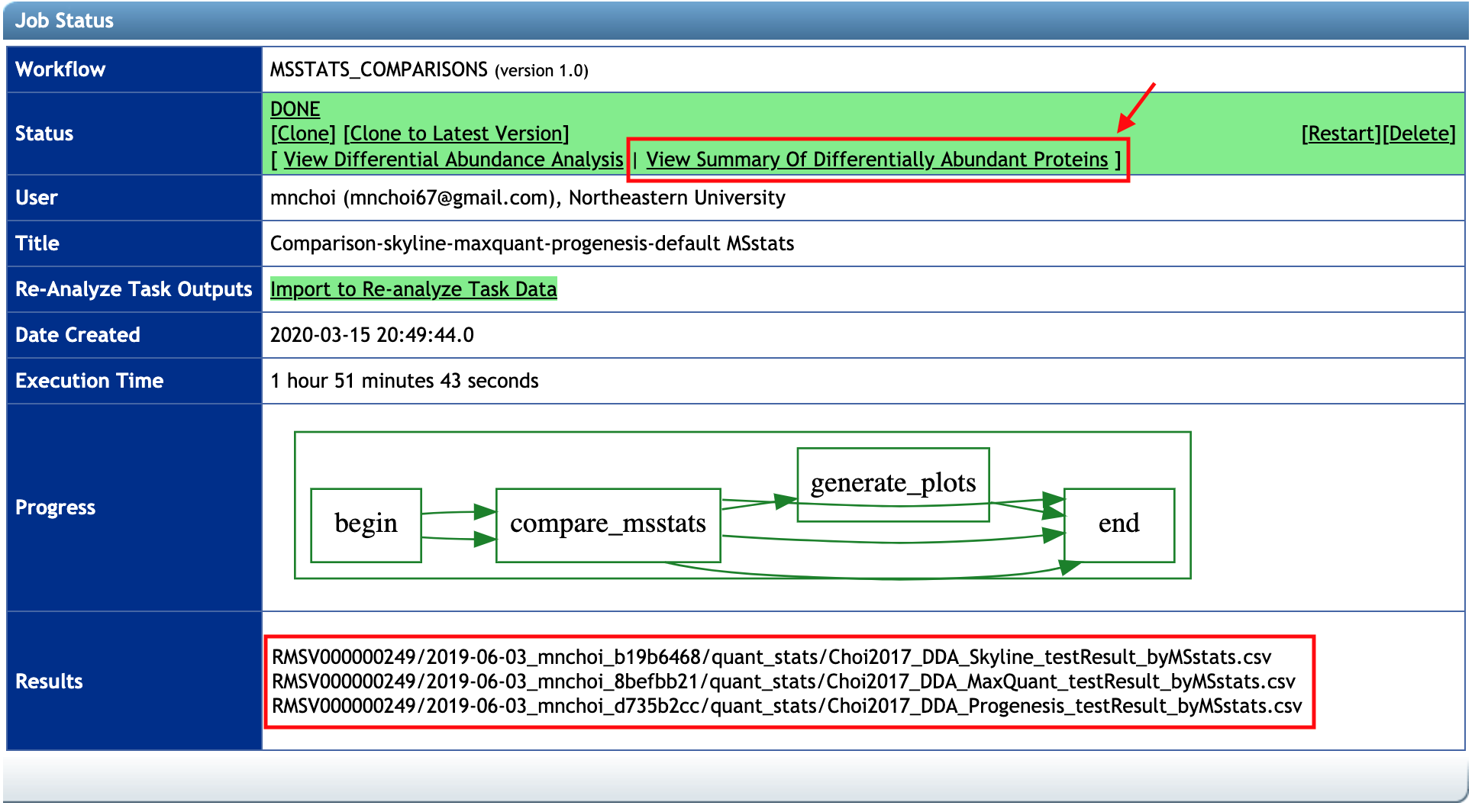Open the Clone link
The image size is (1475, 812).
pos(303,134)
